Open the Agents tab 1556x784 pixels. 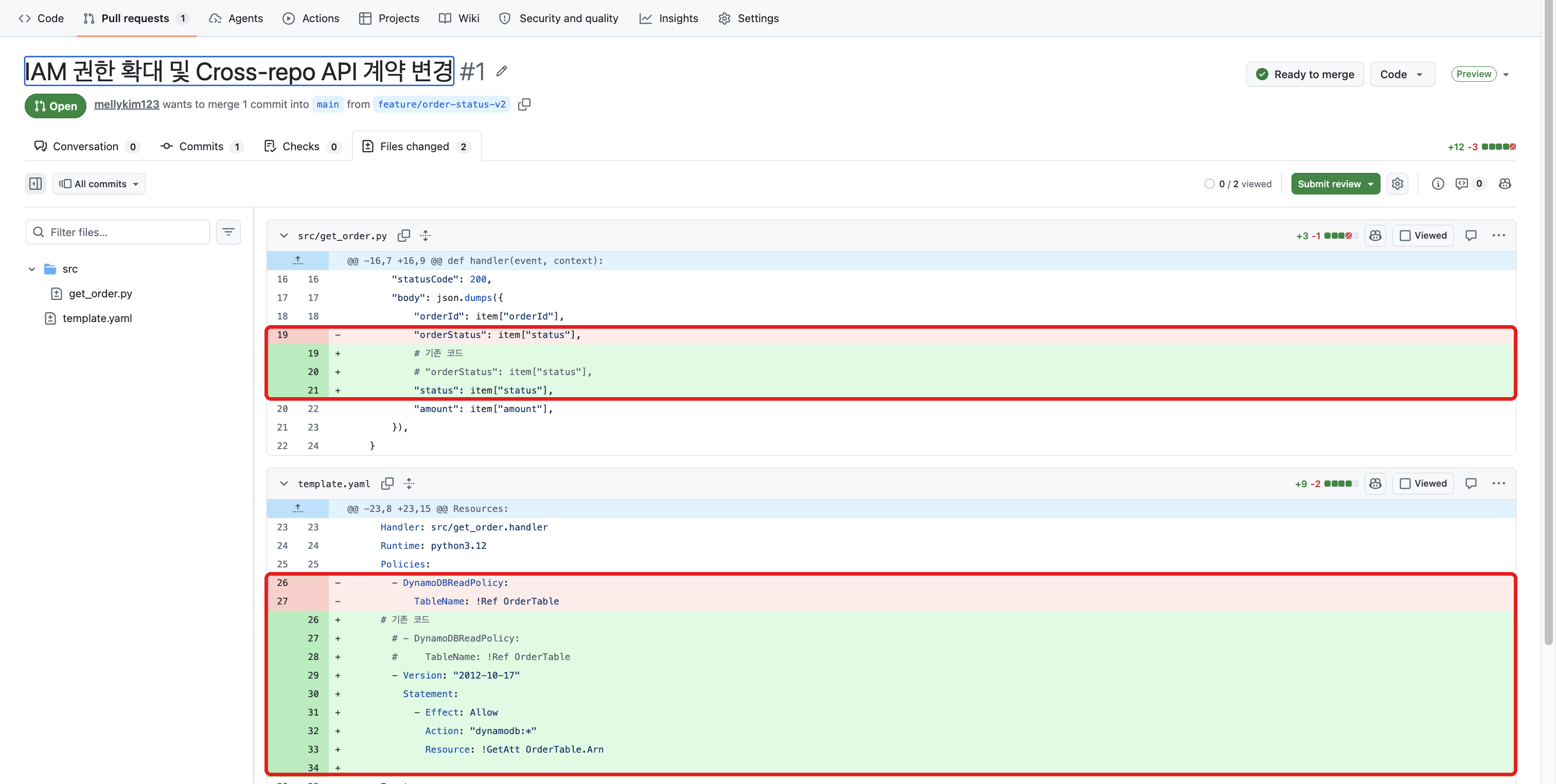(236, 18)
